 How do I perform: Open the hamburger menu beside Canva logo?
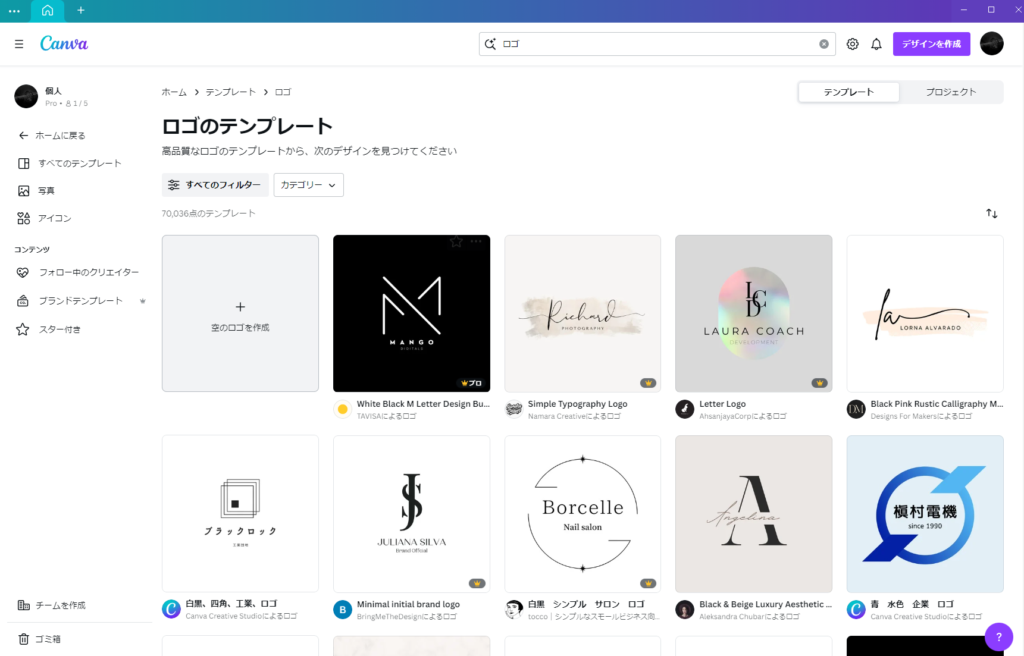coord(19,44)
